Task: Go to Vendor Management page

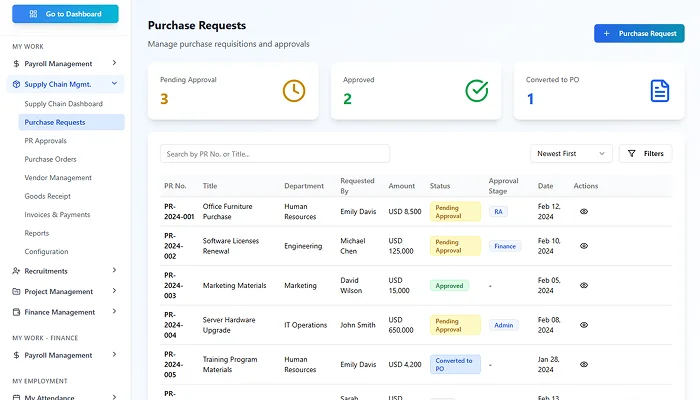Action: pos(58,178)
